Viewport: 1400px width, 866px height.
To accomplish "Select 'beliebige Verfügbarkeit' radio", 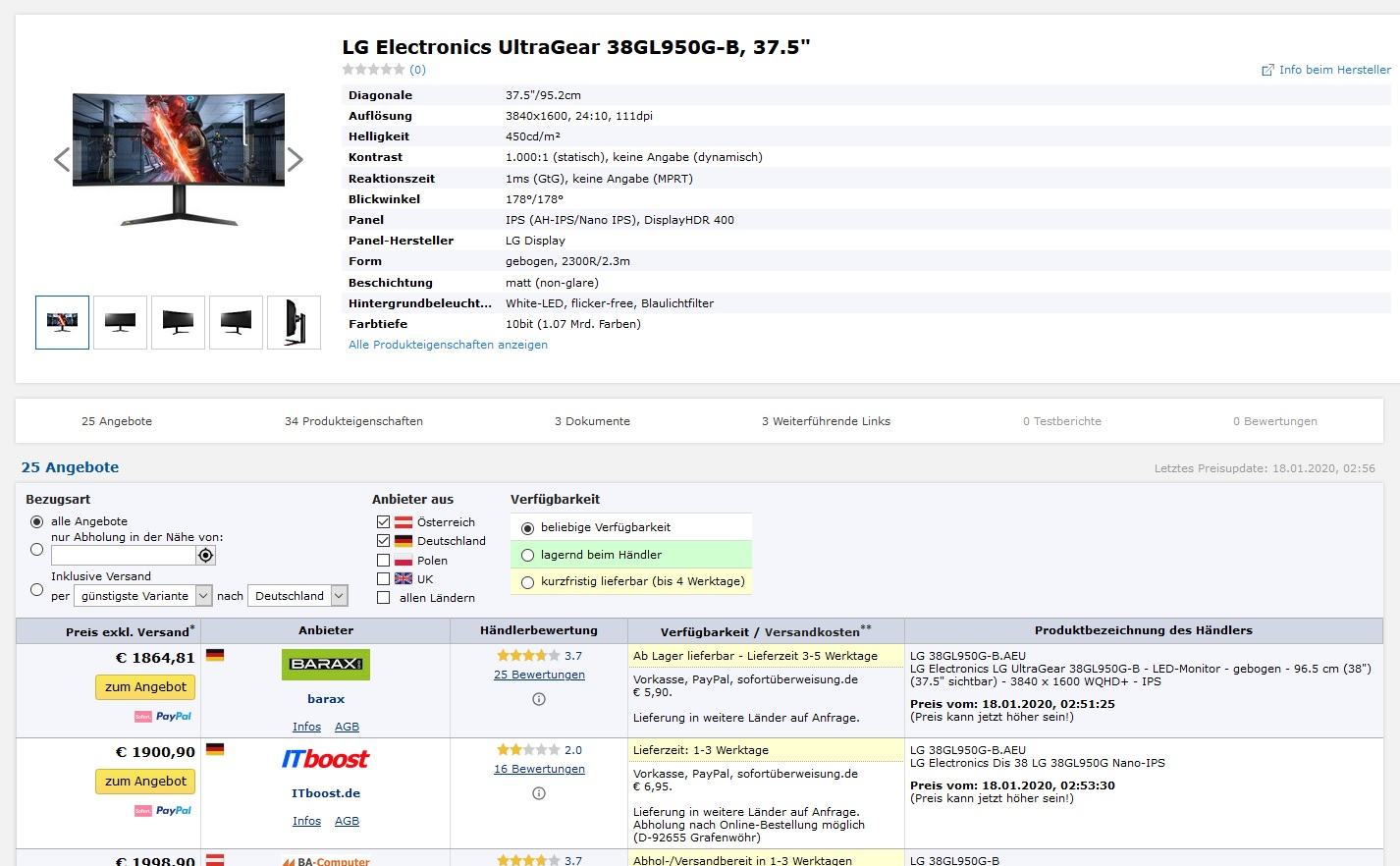I will 527,527.
